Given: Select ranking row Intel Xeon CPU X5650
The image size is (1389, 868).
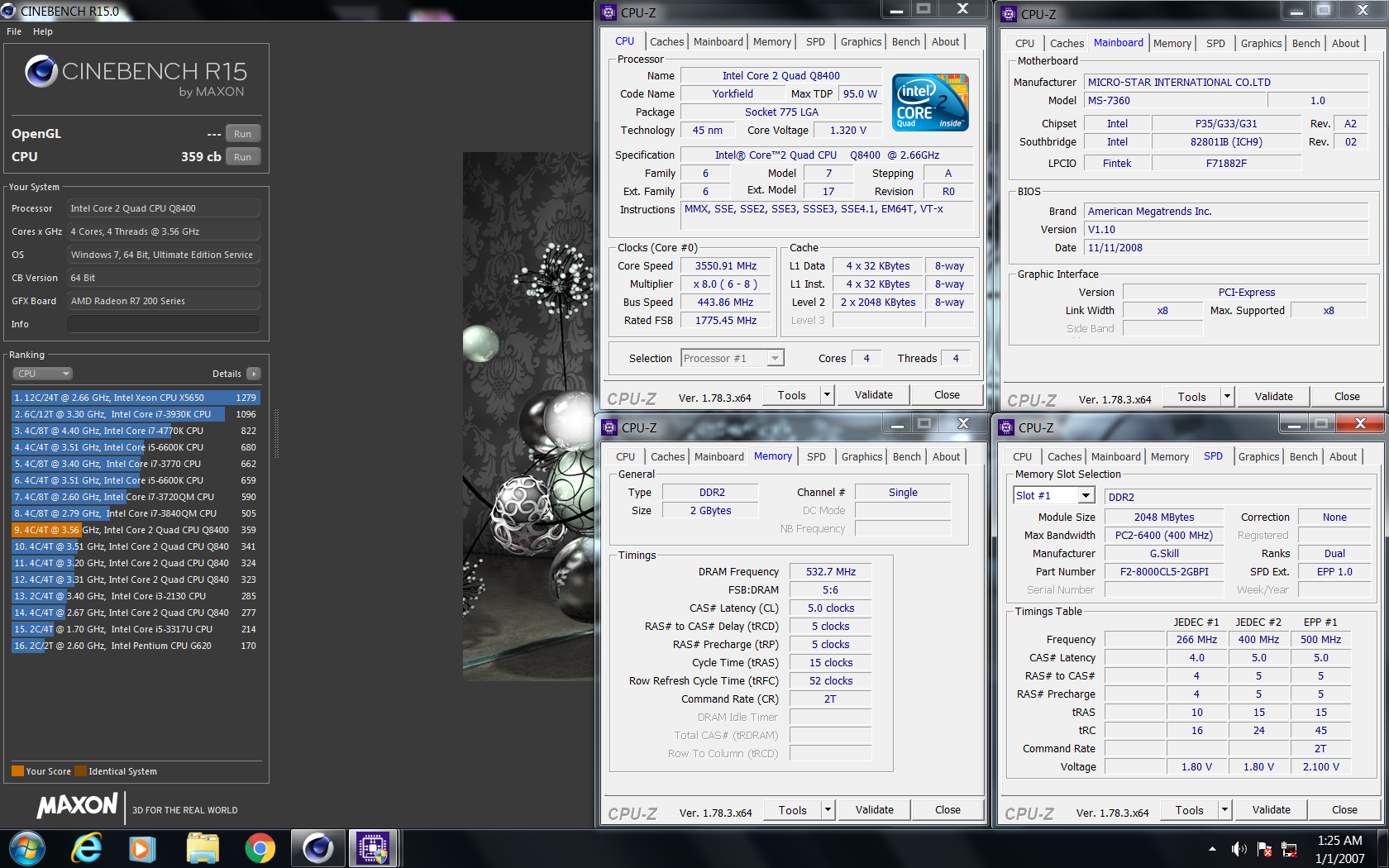Looking at the screenshot, I should pyautogui.click(x=136, y=398).
